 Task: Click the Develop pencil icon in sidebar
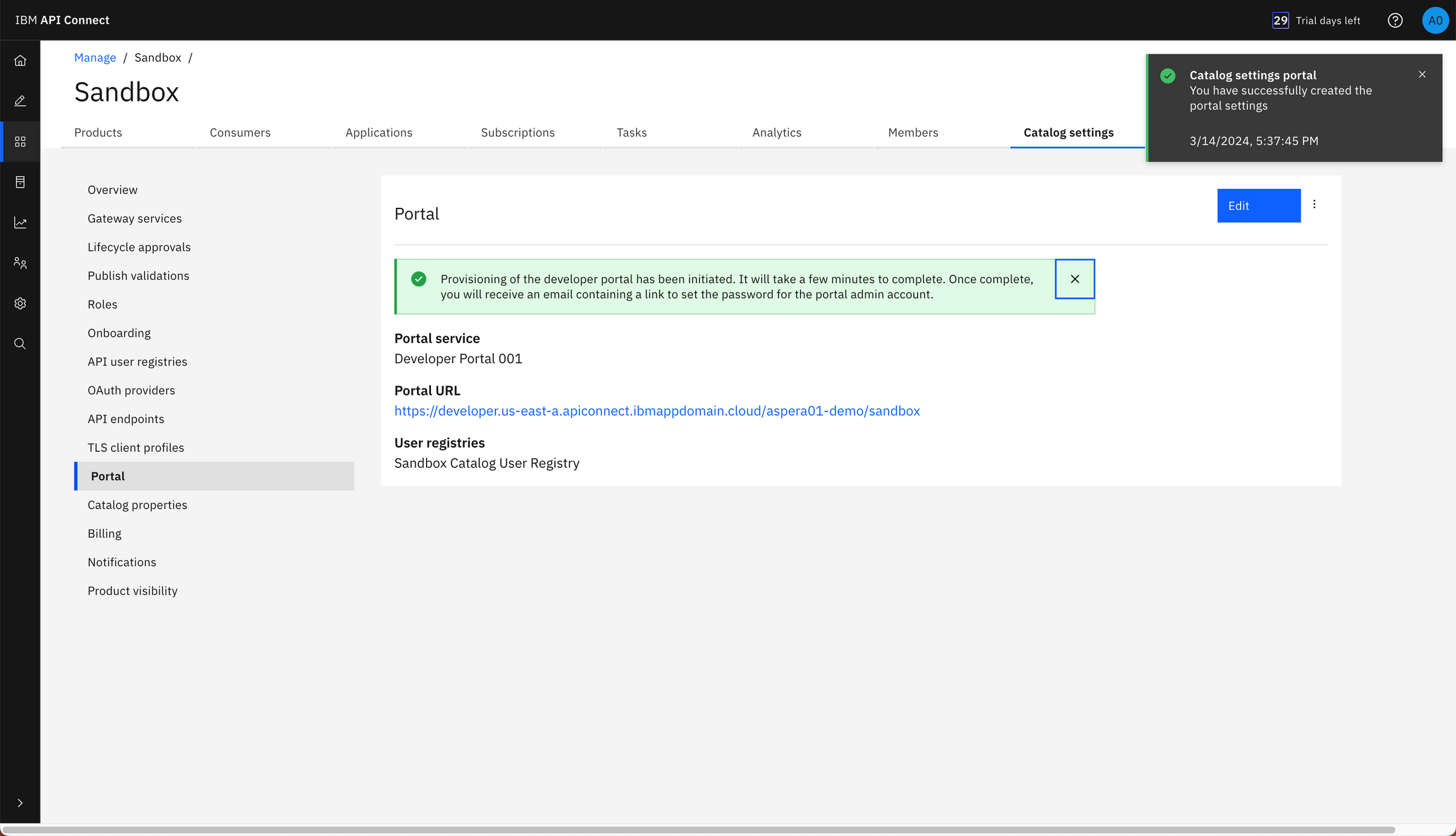pyautogui.click(x=20, y=101)
